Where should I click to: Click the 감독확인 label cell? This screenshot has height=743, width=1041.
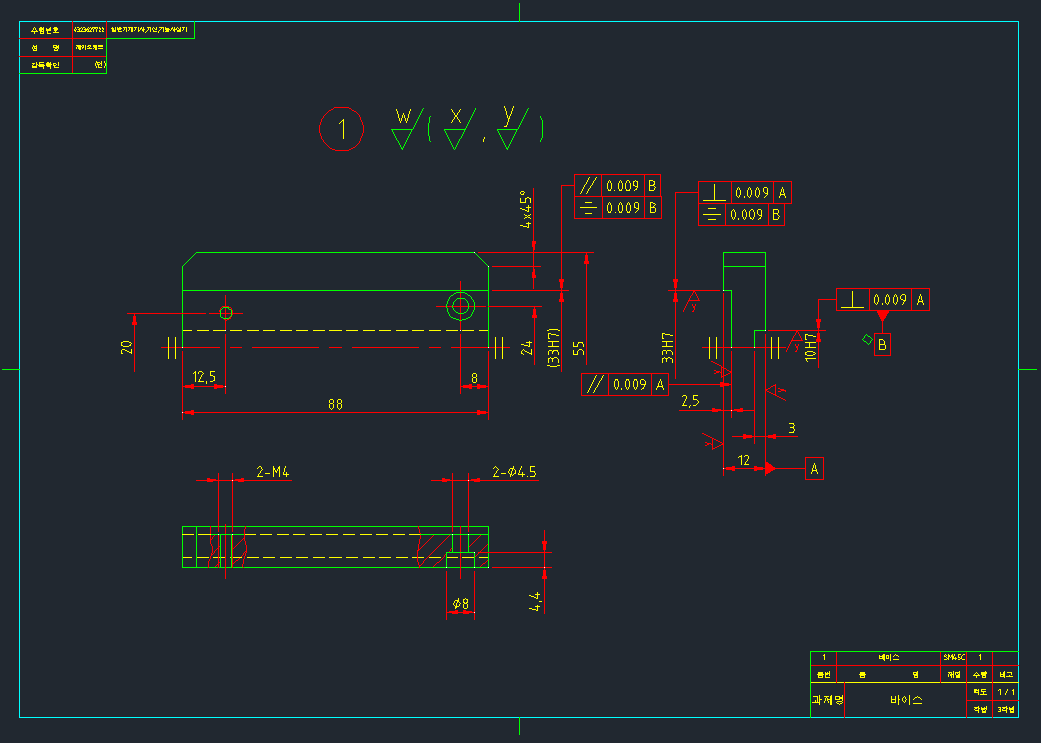46,64
